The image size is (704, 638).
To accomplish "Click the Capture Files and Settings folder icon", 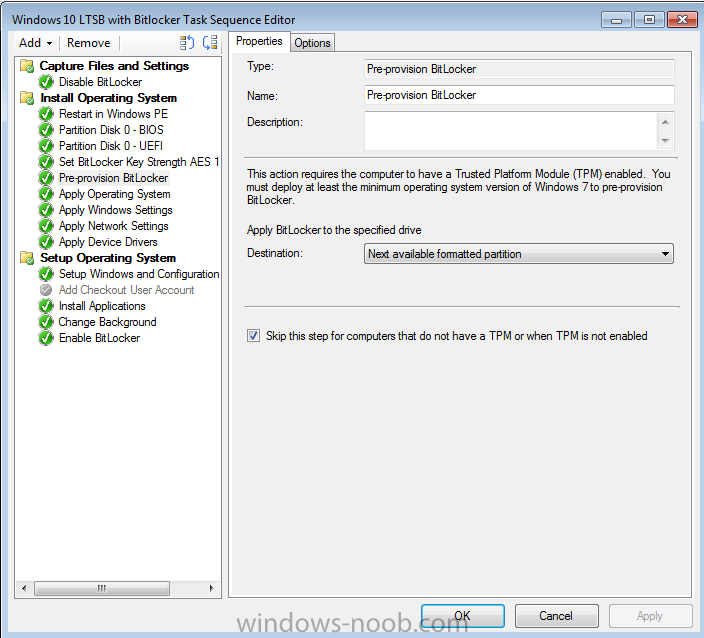I will coord(27,66).
